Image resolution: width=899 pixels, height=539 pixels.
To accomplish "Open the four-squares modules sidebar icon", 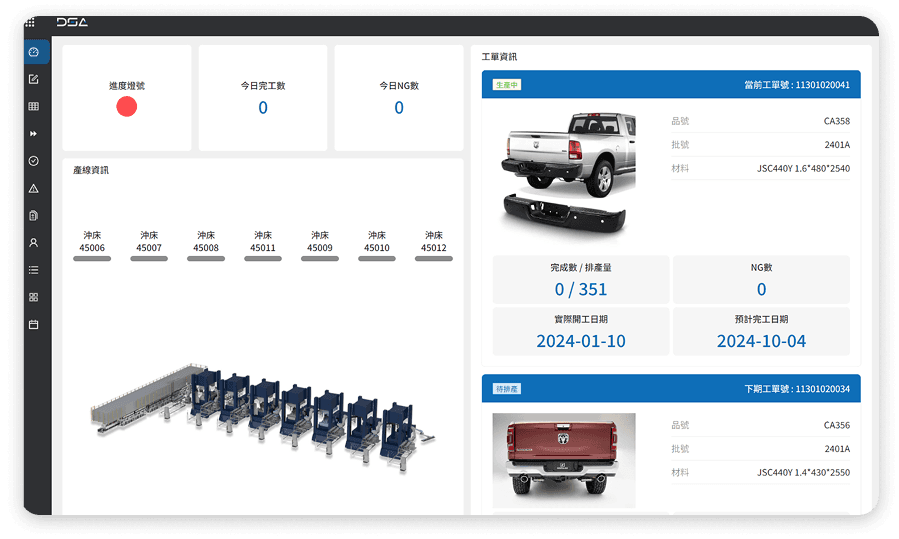I will [34, 297].
